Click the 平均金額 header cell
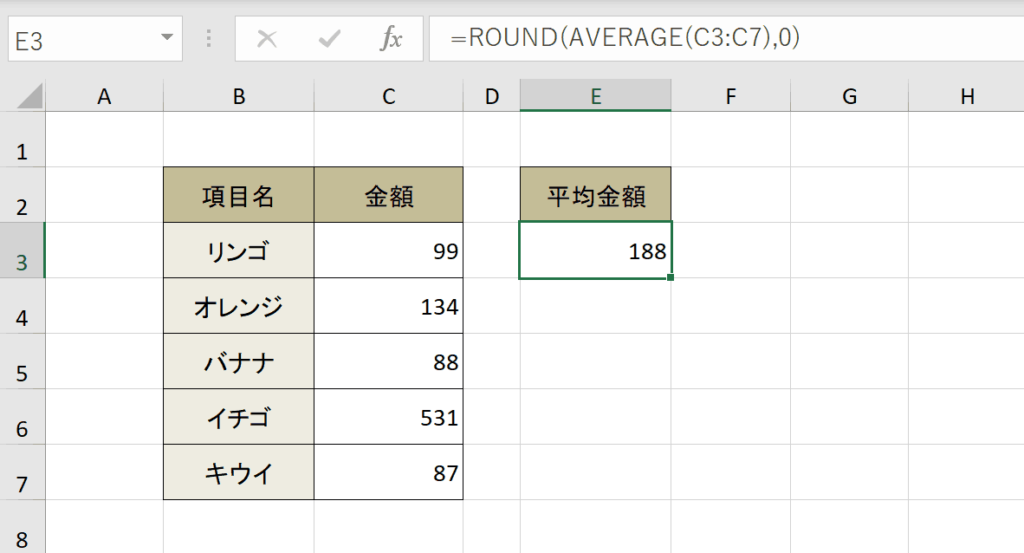This screenshot has width=1024, height=553. [596, 195]
